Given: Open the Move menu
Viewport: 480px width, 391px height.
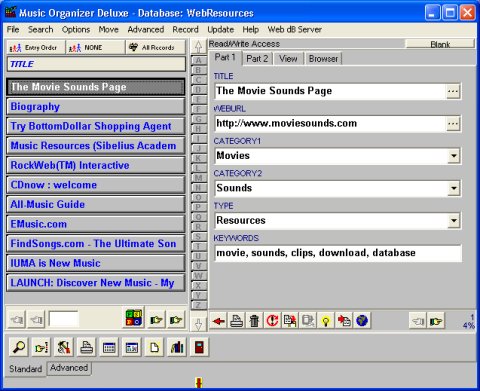Looking at the screenshot, I should click(108, 30).
